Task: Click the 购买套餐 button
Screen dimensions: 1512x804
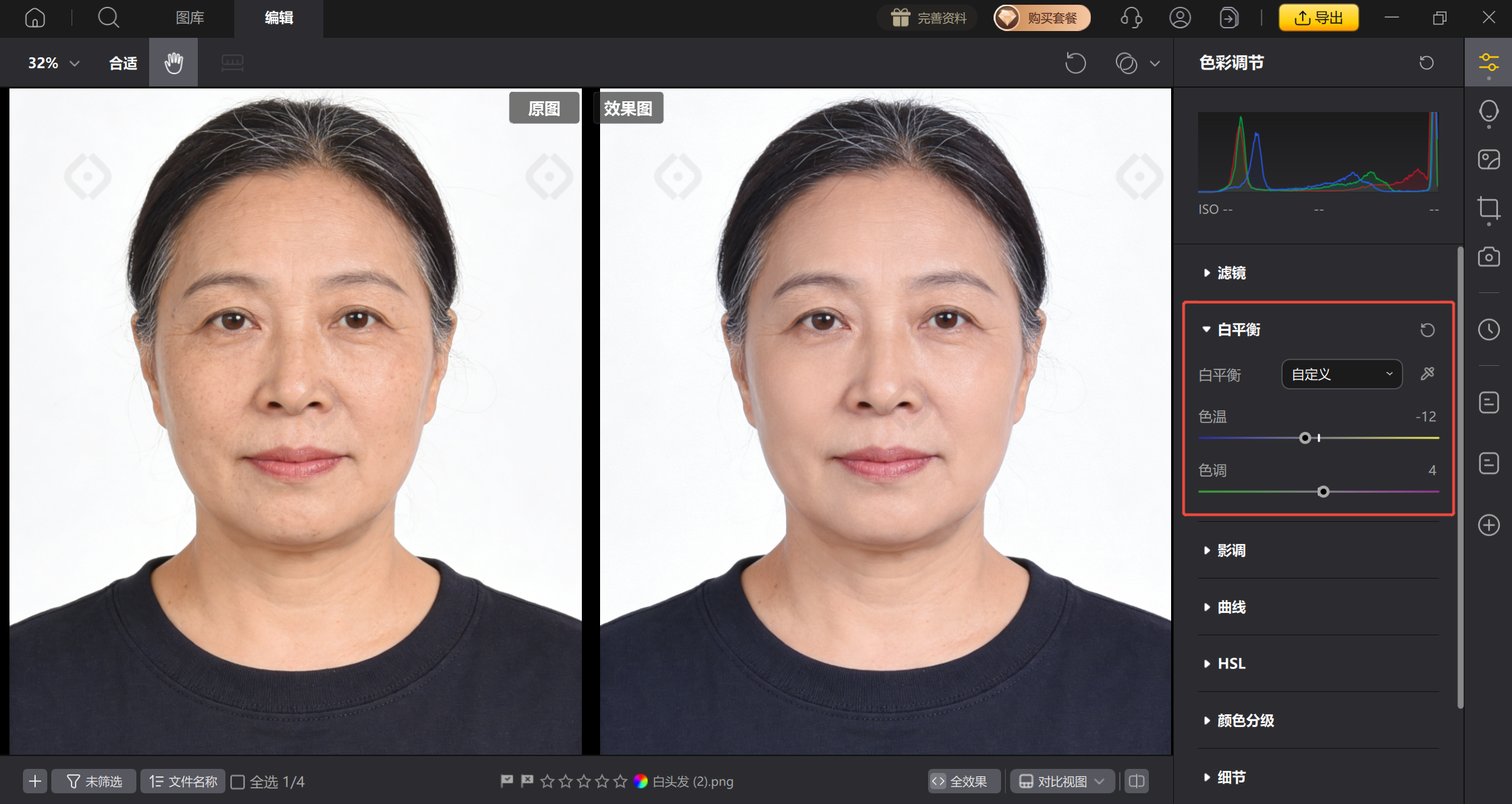Action: click(x=1041, y=18)
